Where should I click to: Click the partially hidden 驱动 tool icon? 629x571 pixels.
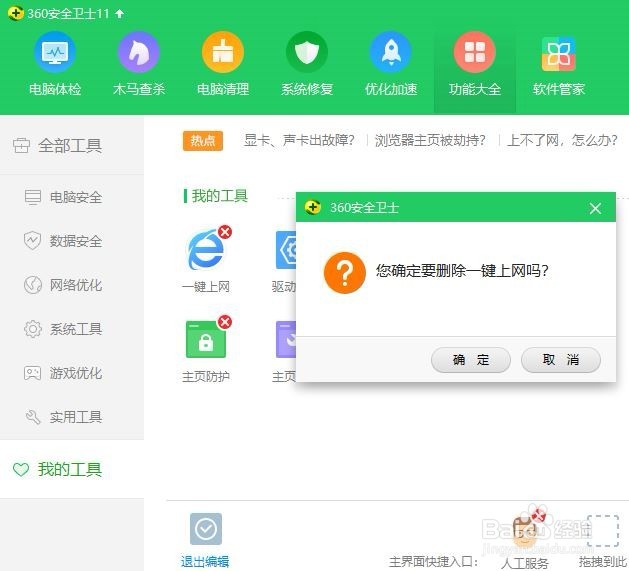286,250
